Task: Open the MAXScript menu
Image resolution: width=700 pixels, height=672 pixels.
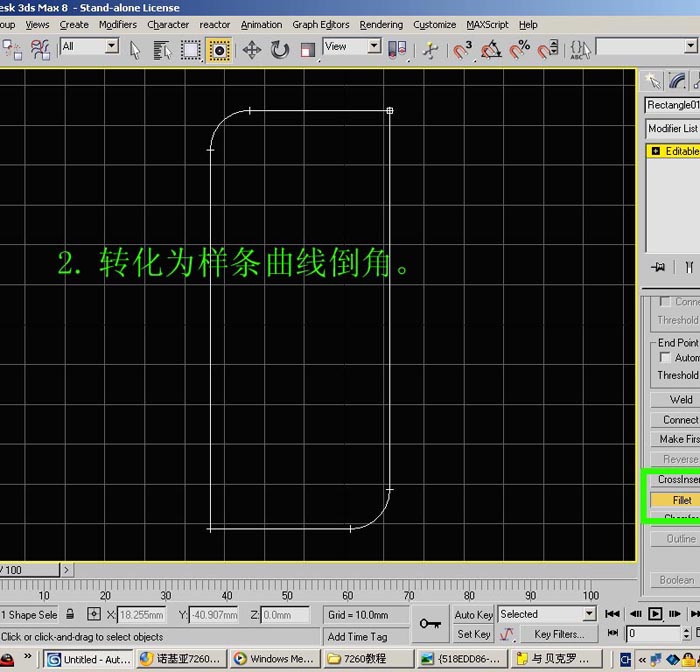Action: (x=487, y=25)
